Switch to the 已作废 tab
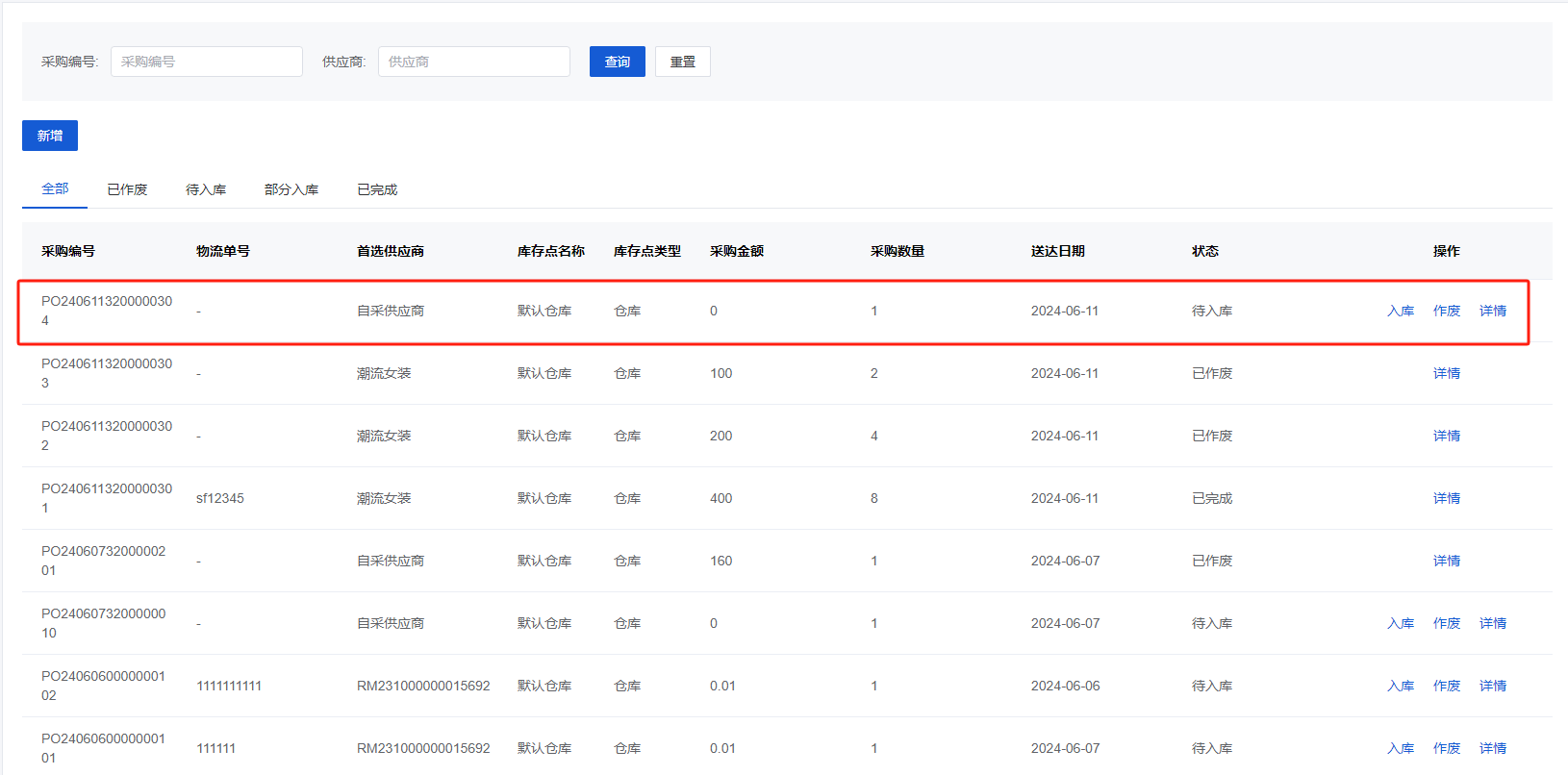Image resolution: width=1568 pixels, height=775 pixels. pos(127,189)
